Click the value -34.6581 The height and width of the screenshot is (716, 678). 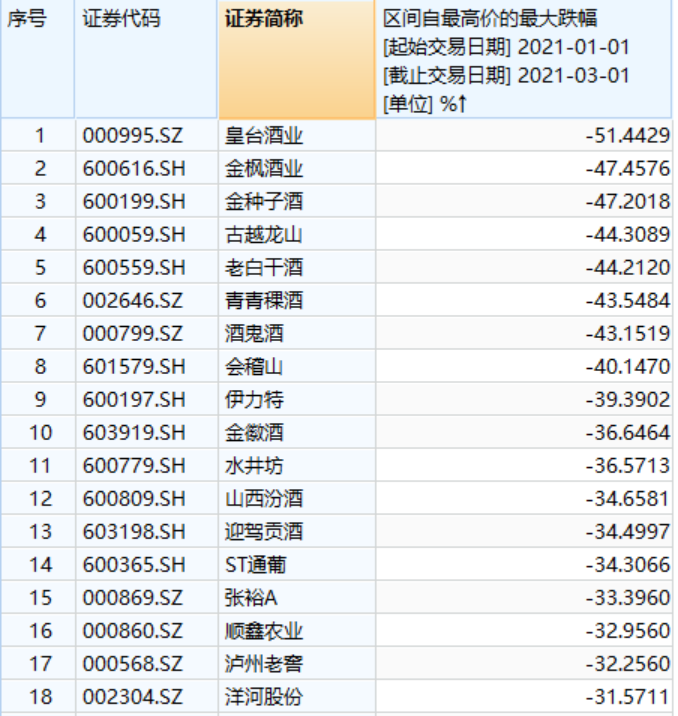(x=628, y=498)
